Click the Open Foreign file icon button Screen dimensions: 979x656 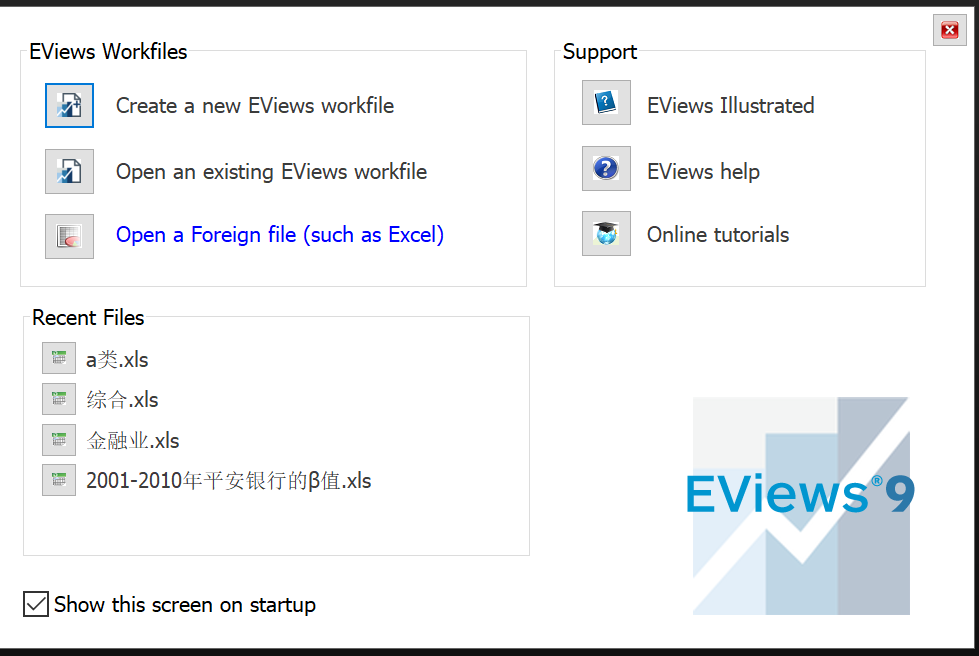[x=69, y=237]
